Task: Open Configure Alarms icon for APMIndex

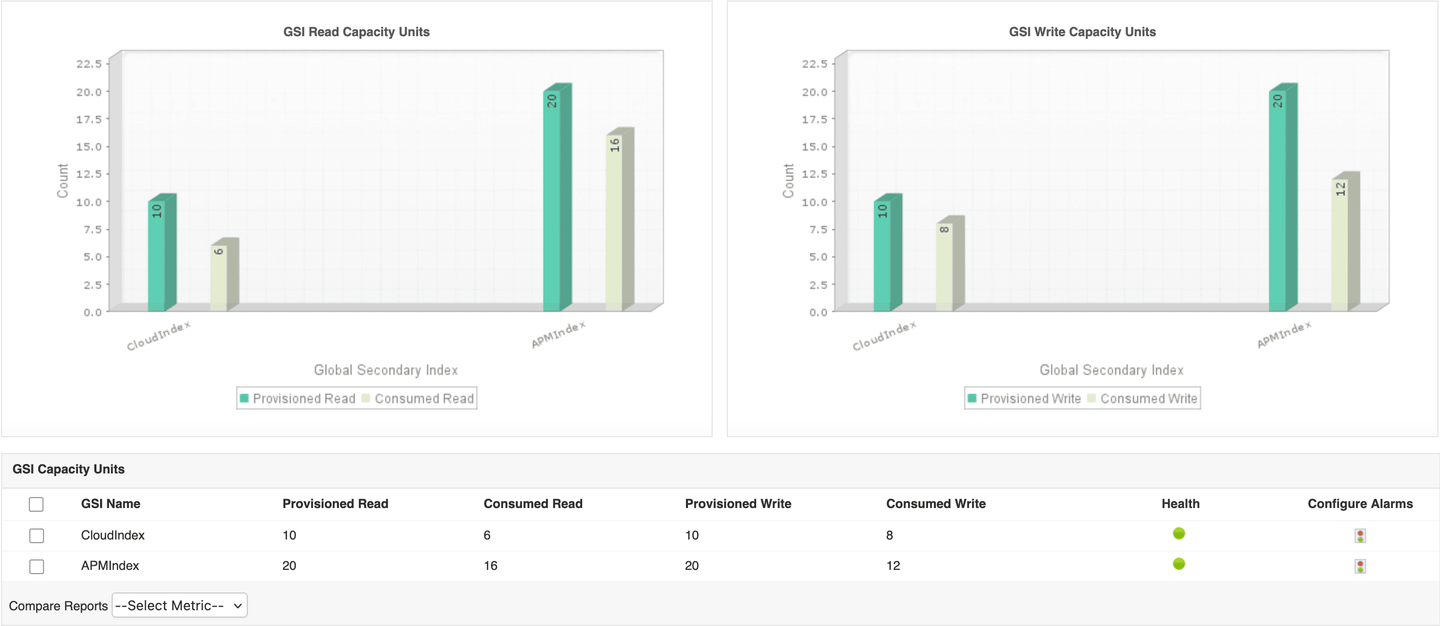Action: [1360, 566]
